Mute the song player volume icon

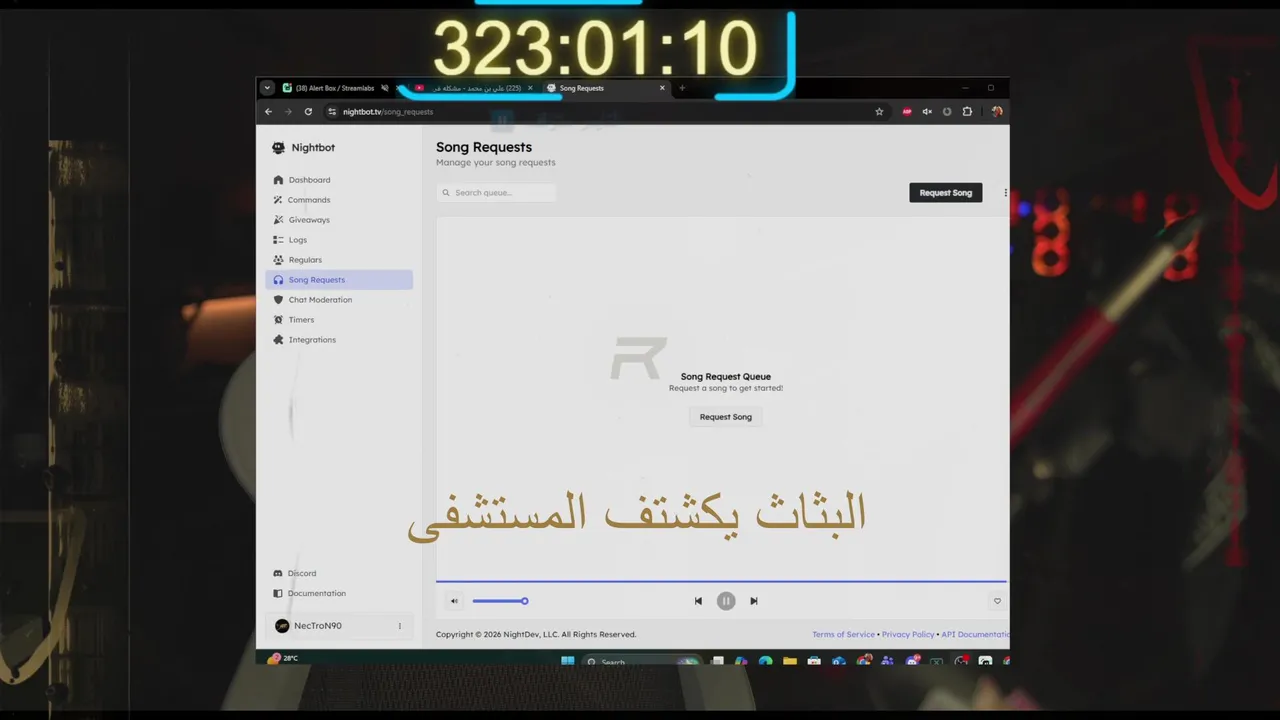[x=454, y=601]
